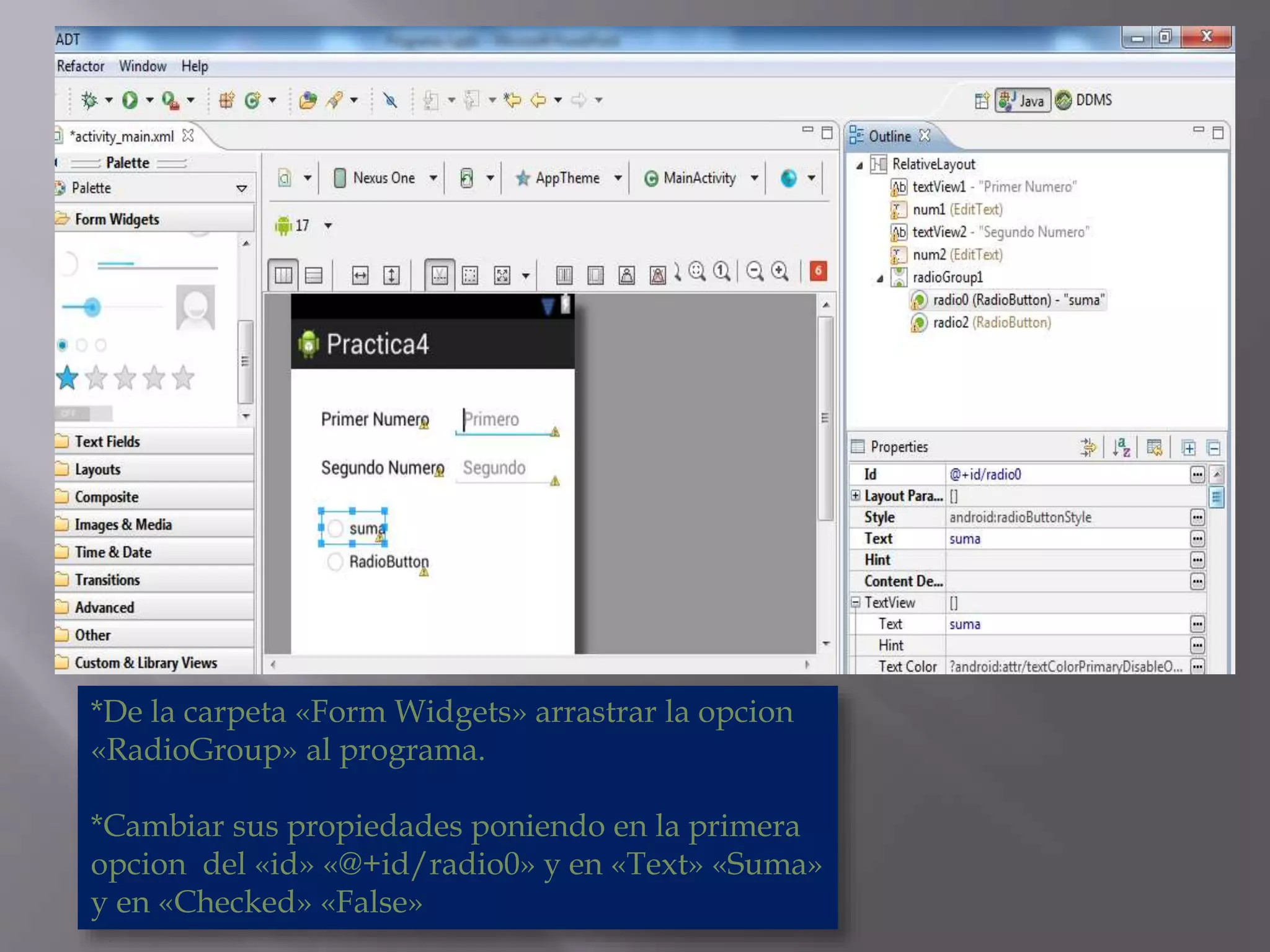Image resolution: width=1270 pixels, height=952 pixels.
Task: Open the DDMS perspective
Action: tap(1084, 100)
